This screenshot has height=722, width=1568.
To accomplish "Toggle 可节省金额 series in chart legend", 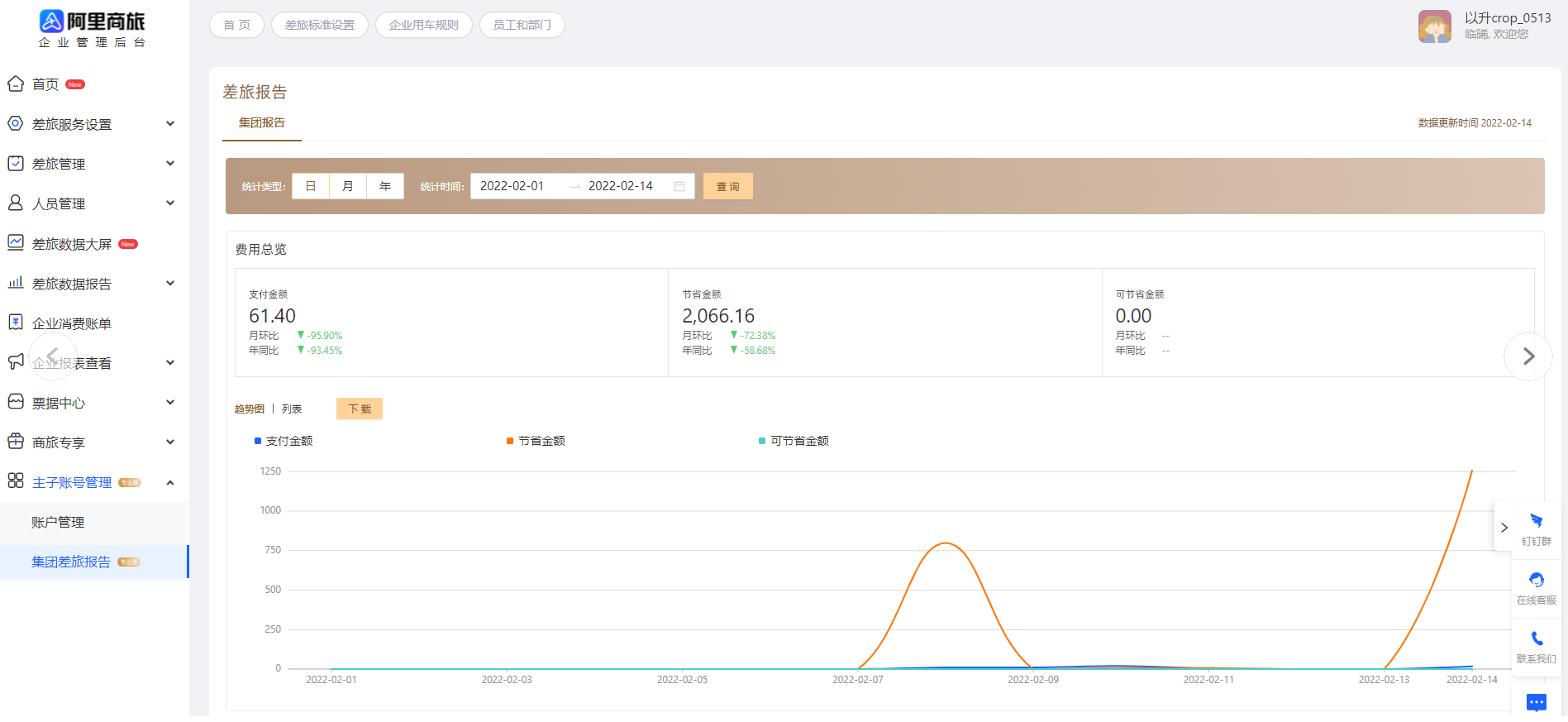I will (x=794, y=441).
